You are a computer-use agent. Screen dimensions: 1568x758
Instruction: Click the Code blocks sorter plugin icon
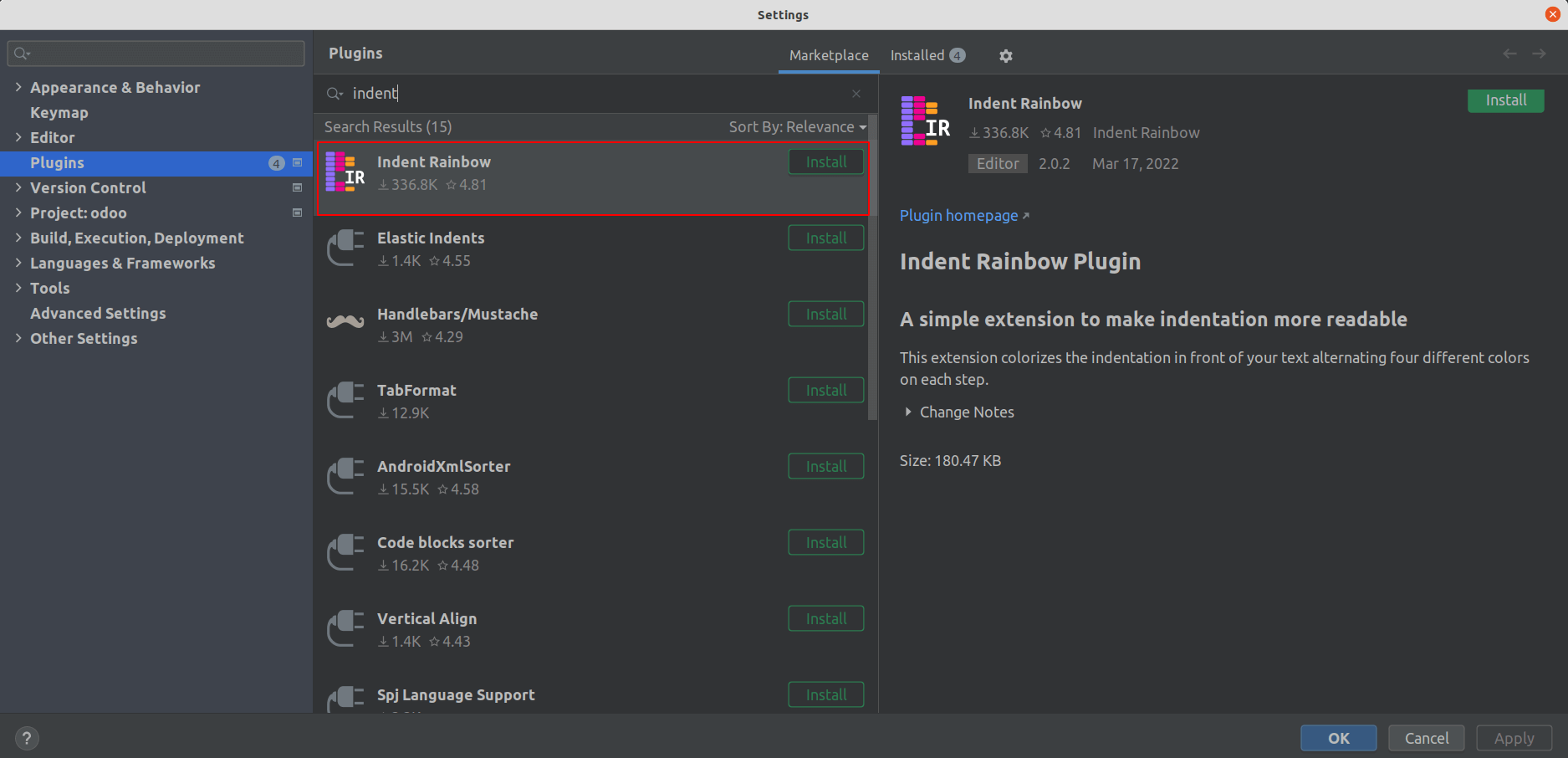(x=345, y=552)
